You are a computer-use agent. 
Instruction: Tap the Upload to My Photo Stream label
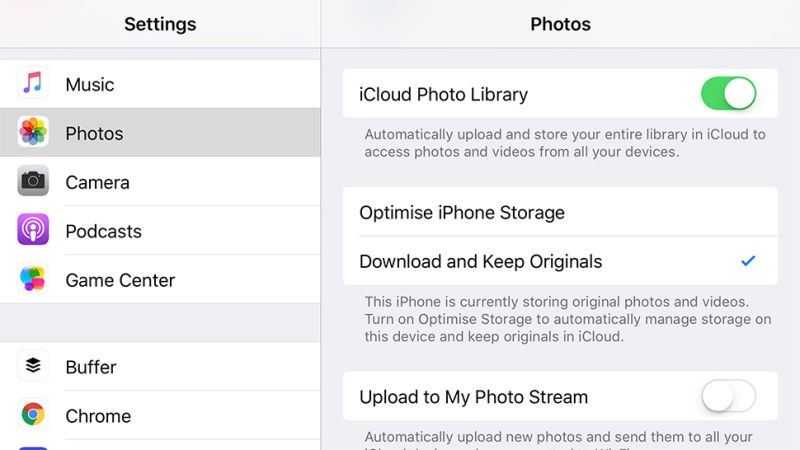[474, 397]
